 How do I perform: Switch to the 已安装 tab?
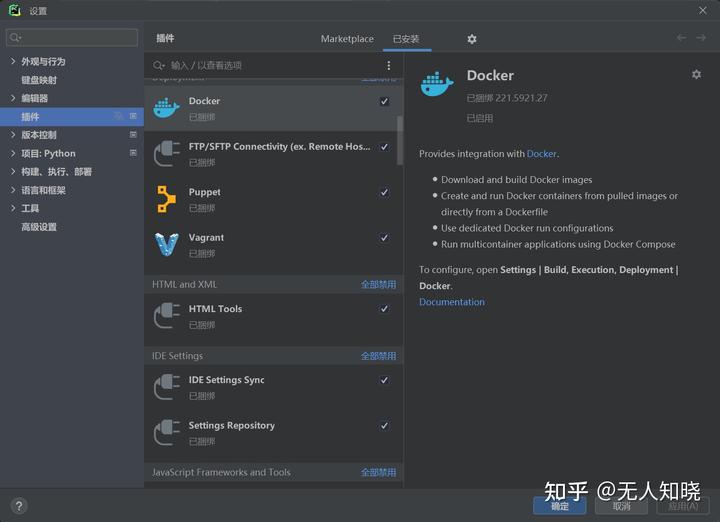tap(406, 39)
